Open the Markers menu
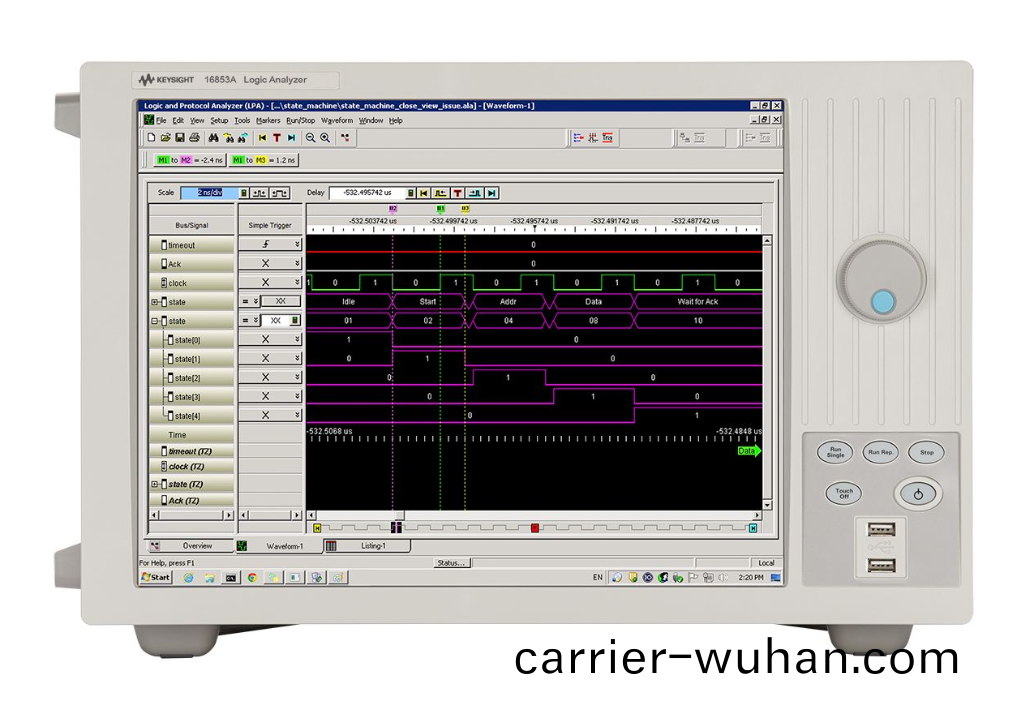Viewport: 1027px width, 703px height. (268, 120)
